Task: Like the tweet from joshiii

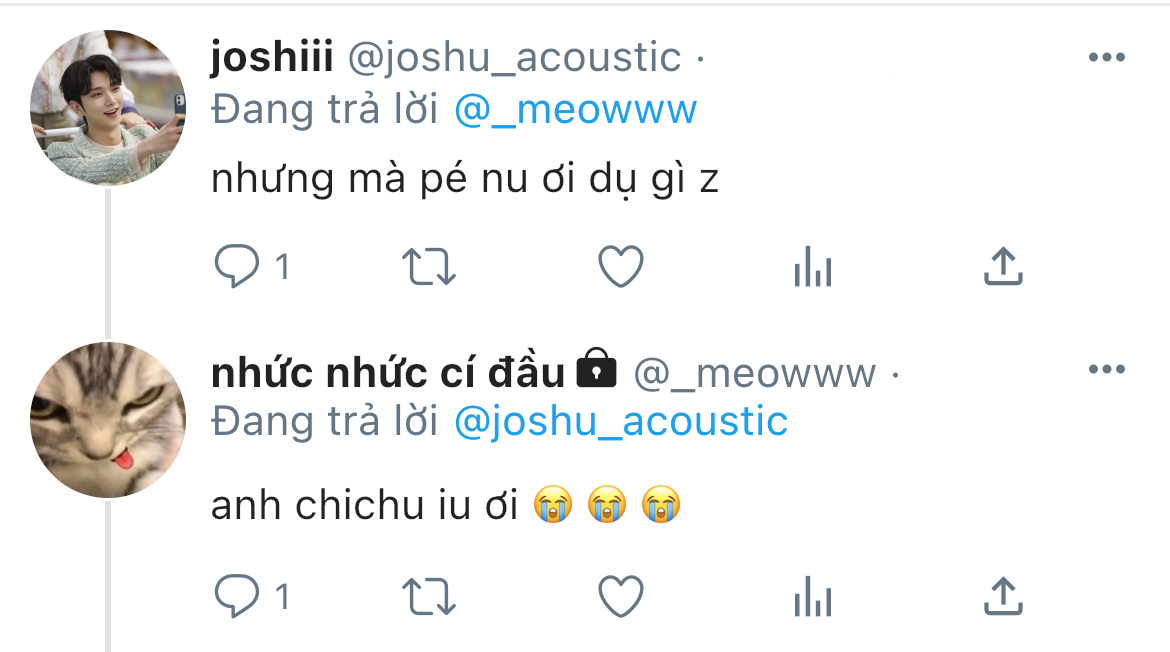Action: tap(621, 266)
